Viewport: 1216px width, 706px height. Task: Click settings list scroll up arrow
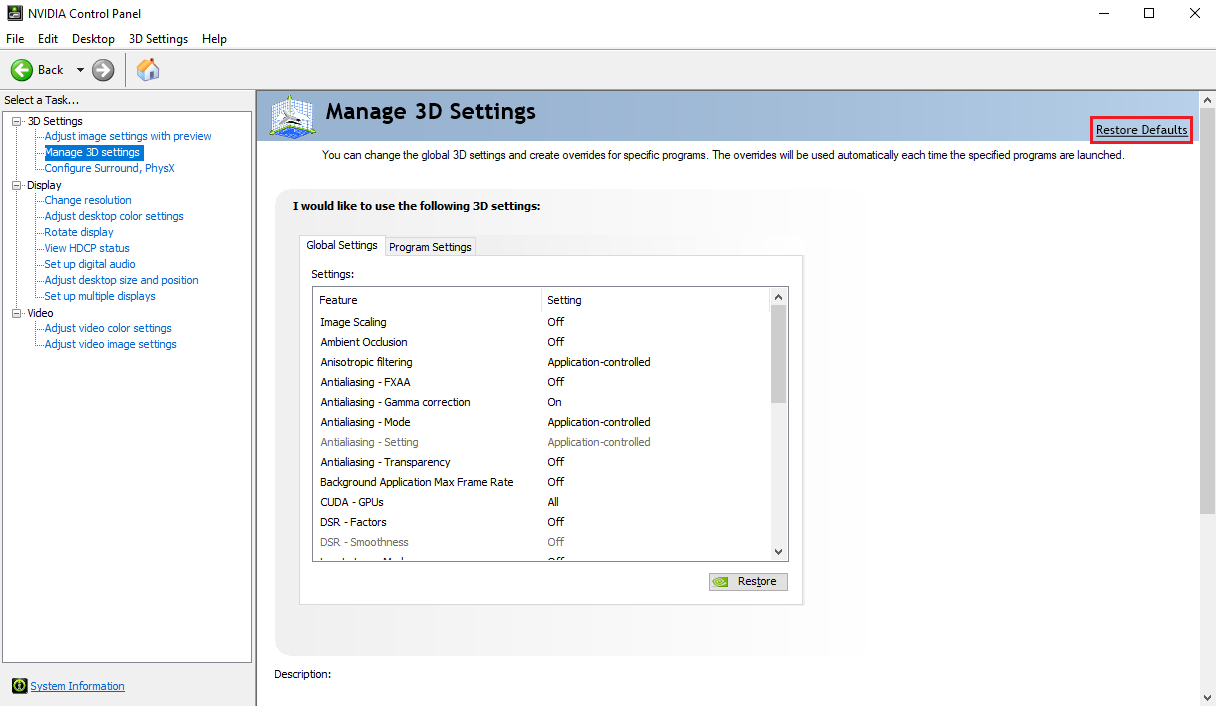tap(778, 297)
